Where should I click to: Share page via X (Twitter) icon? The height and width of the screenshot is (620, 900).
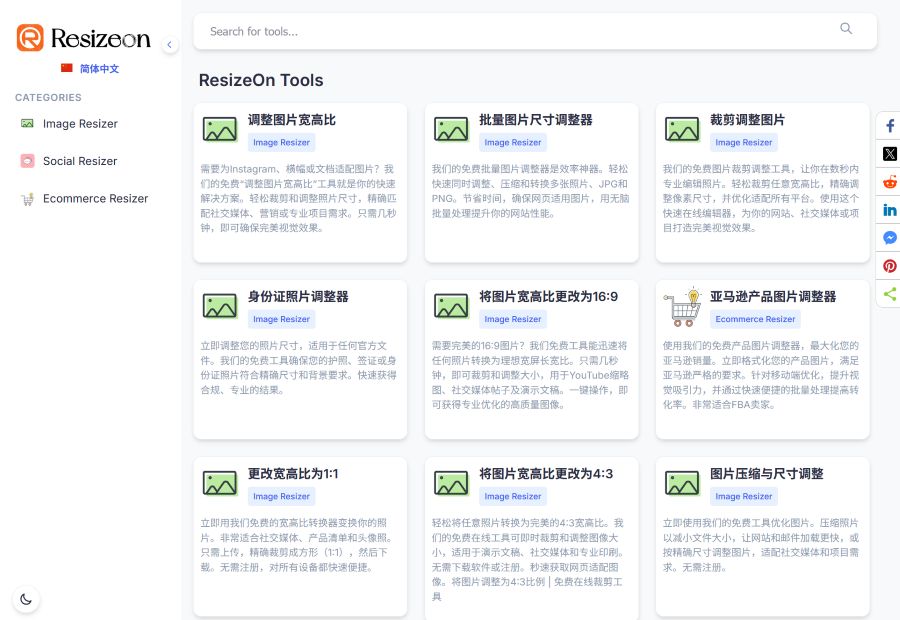(889, 154)
